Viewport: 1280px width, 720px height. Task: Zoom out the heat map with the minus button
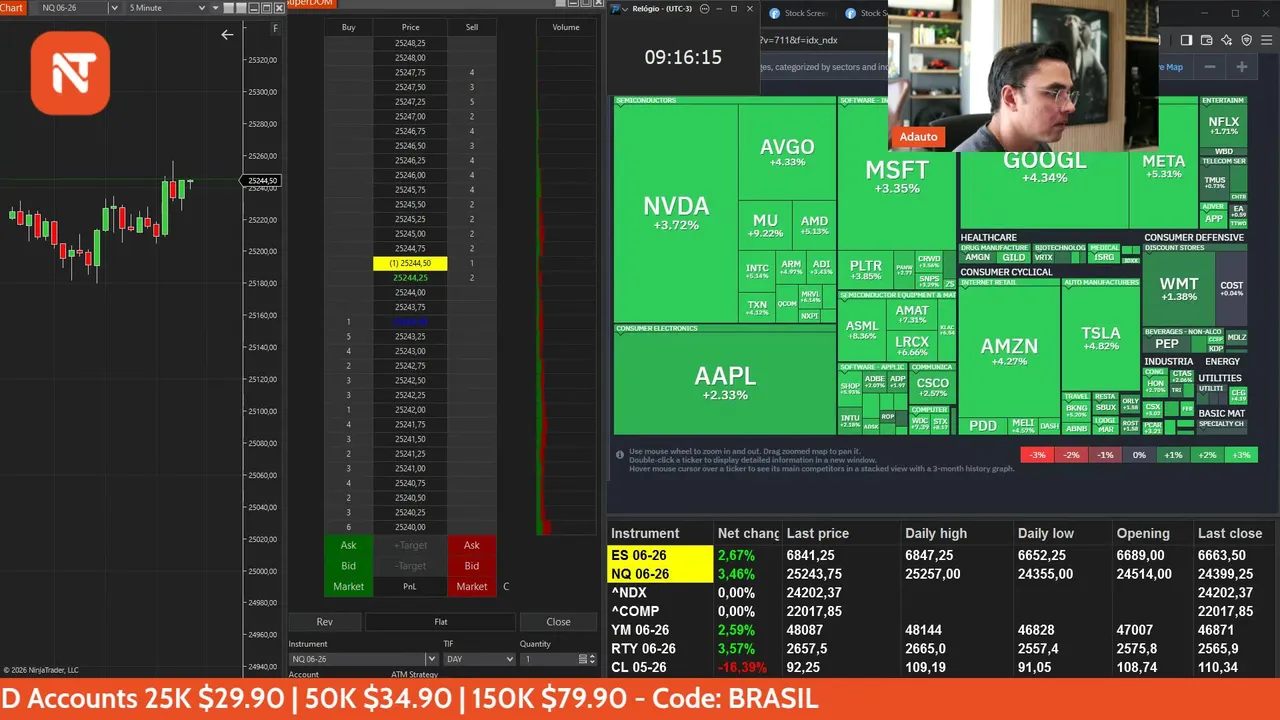pyautogui.click(x=1210, y=67)
